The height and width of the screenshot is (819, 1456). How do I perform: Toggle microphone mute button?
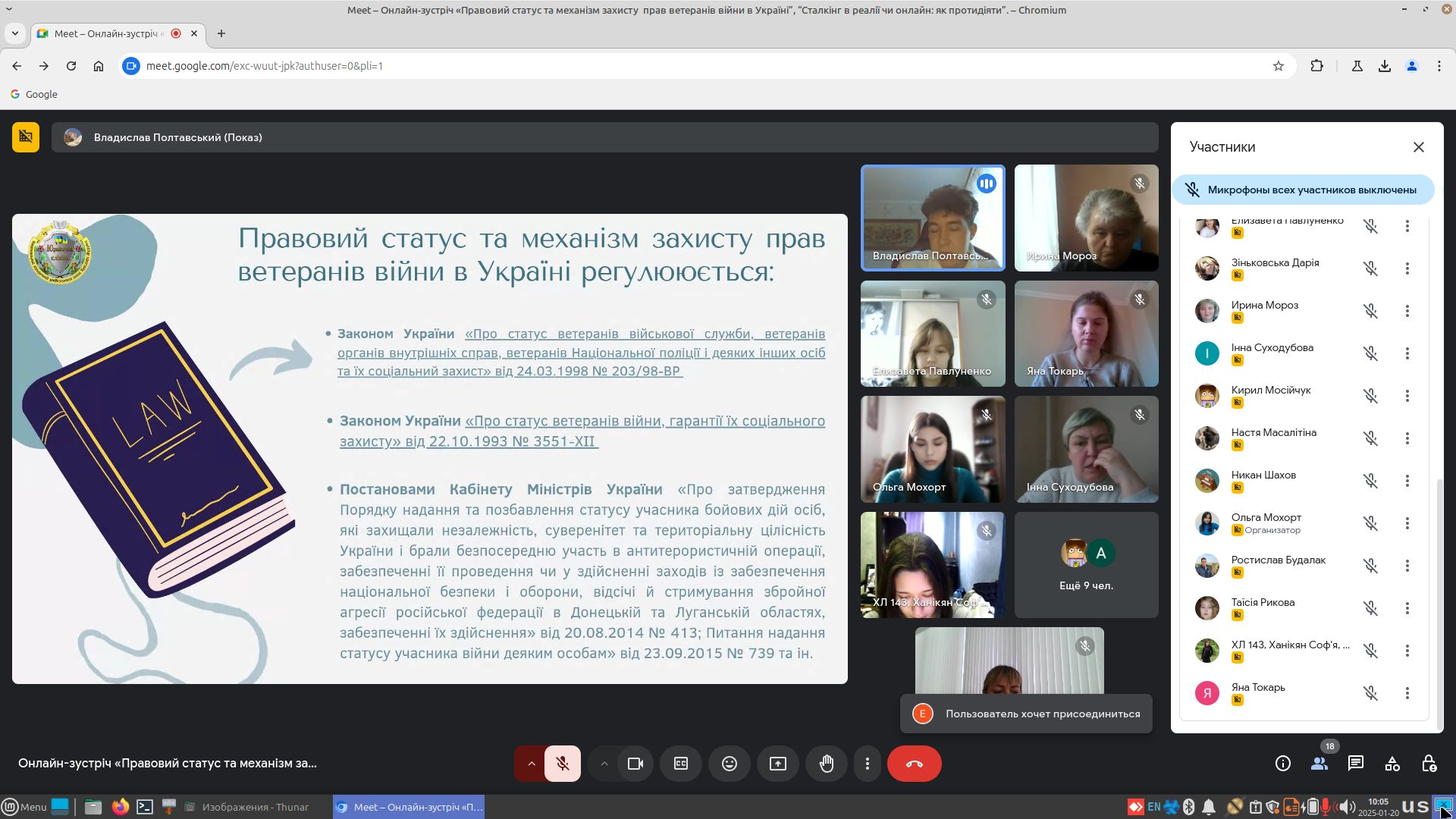coord(562,764)
